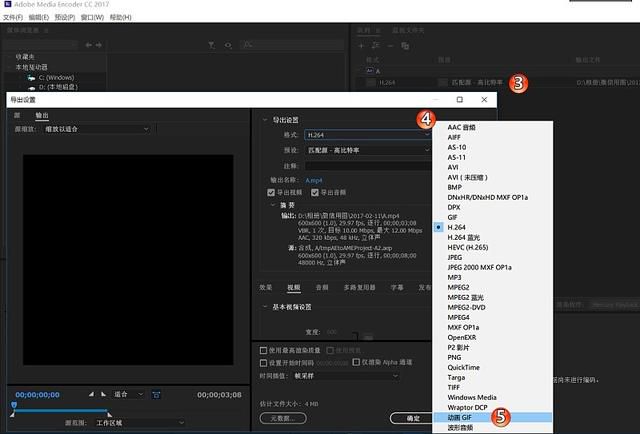The height and width of the screenshot is (434, 640).
Task: Collapse the 摘要 summary section
Action: pyautogui.click(x=273, y=205)
